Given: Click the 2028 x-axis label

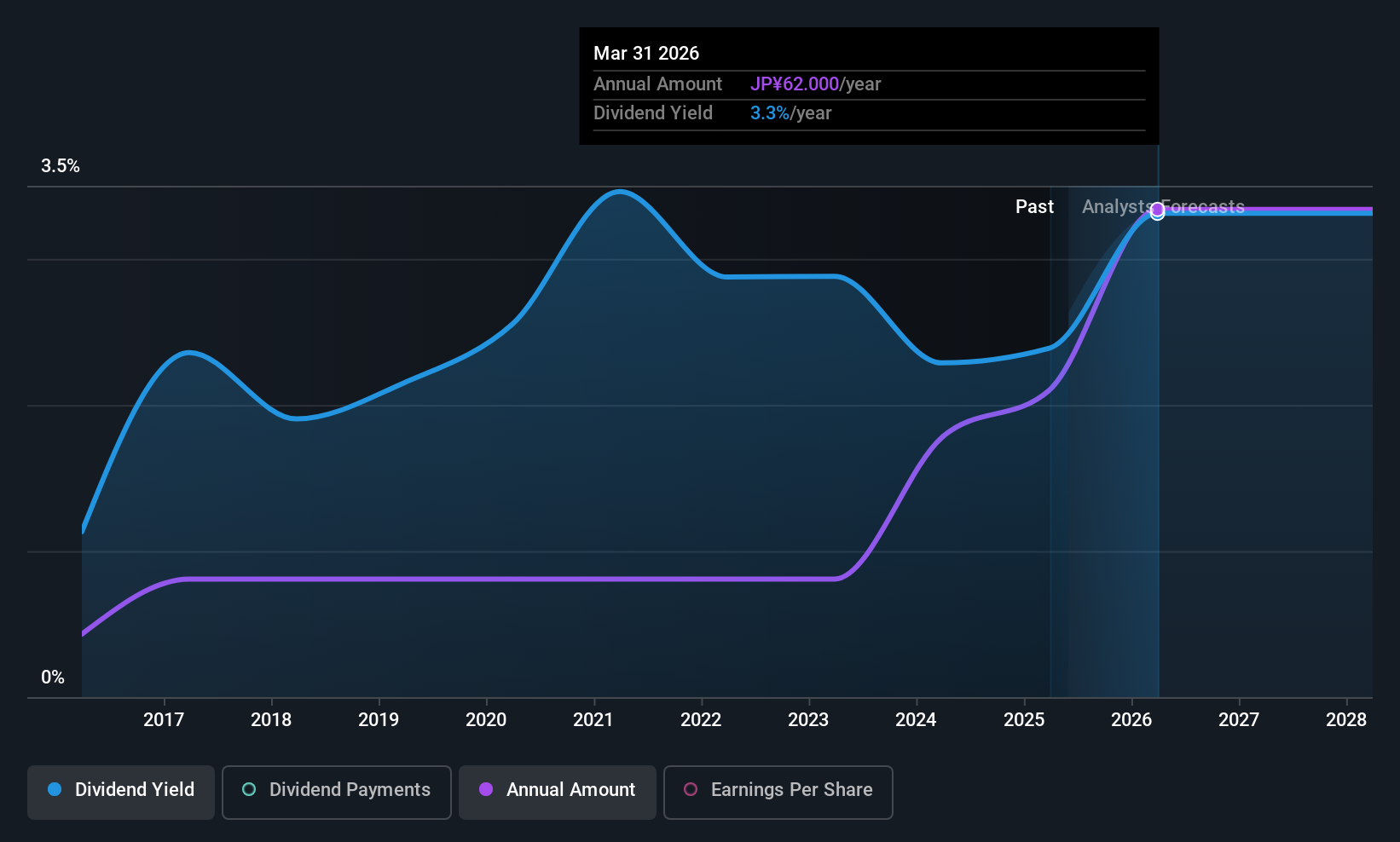Looking at the screenshot, I should click(1346, 720).
